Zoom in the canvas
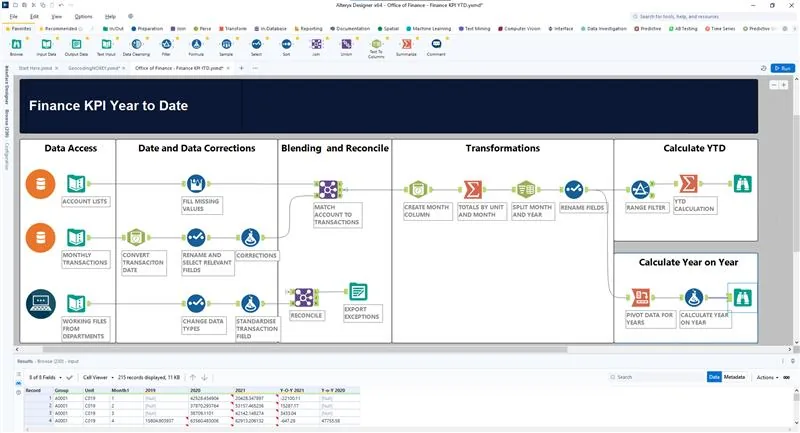800x433 pixels. (784, 85)
